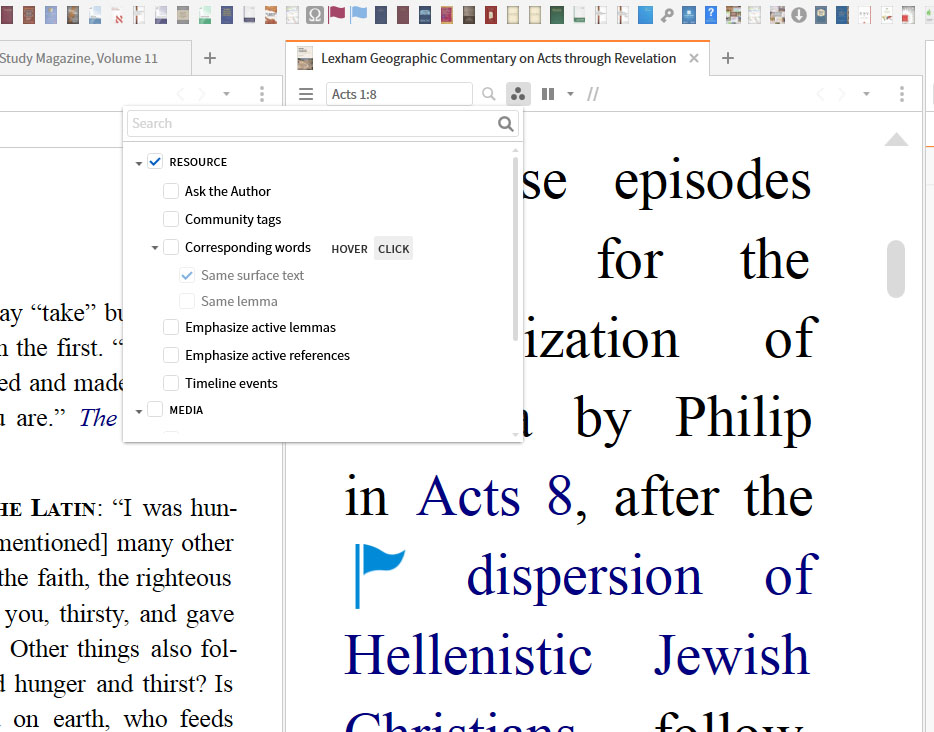Click the 'Latin' heading in left panel
The height and width of the screenshot is (732, 934).
(63, 509)
